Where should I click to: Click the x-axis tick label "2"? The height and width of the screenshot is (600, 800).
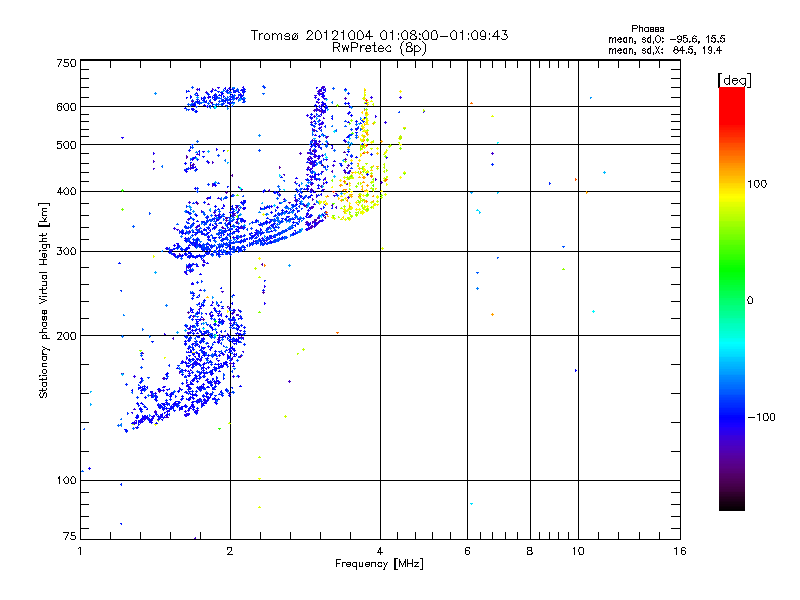230,551
